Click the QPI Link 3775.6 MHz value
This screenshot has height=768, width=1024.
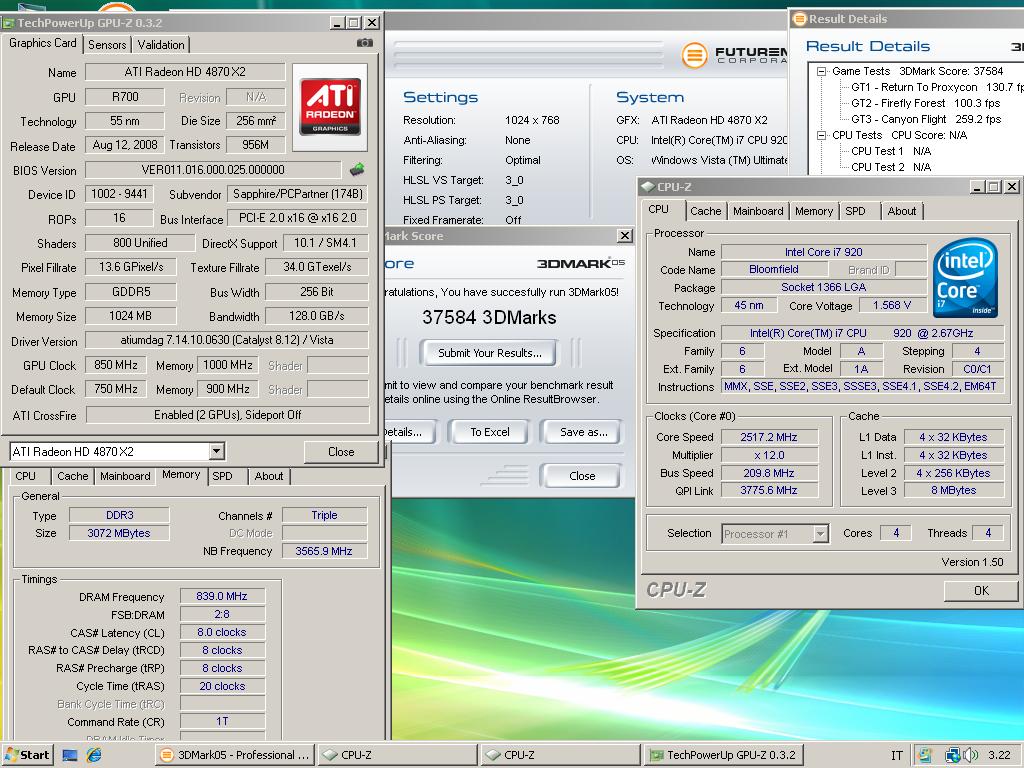[x=769, y=490]
